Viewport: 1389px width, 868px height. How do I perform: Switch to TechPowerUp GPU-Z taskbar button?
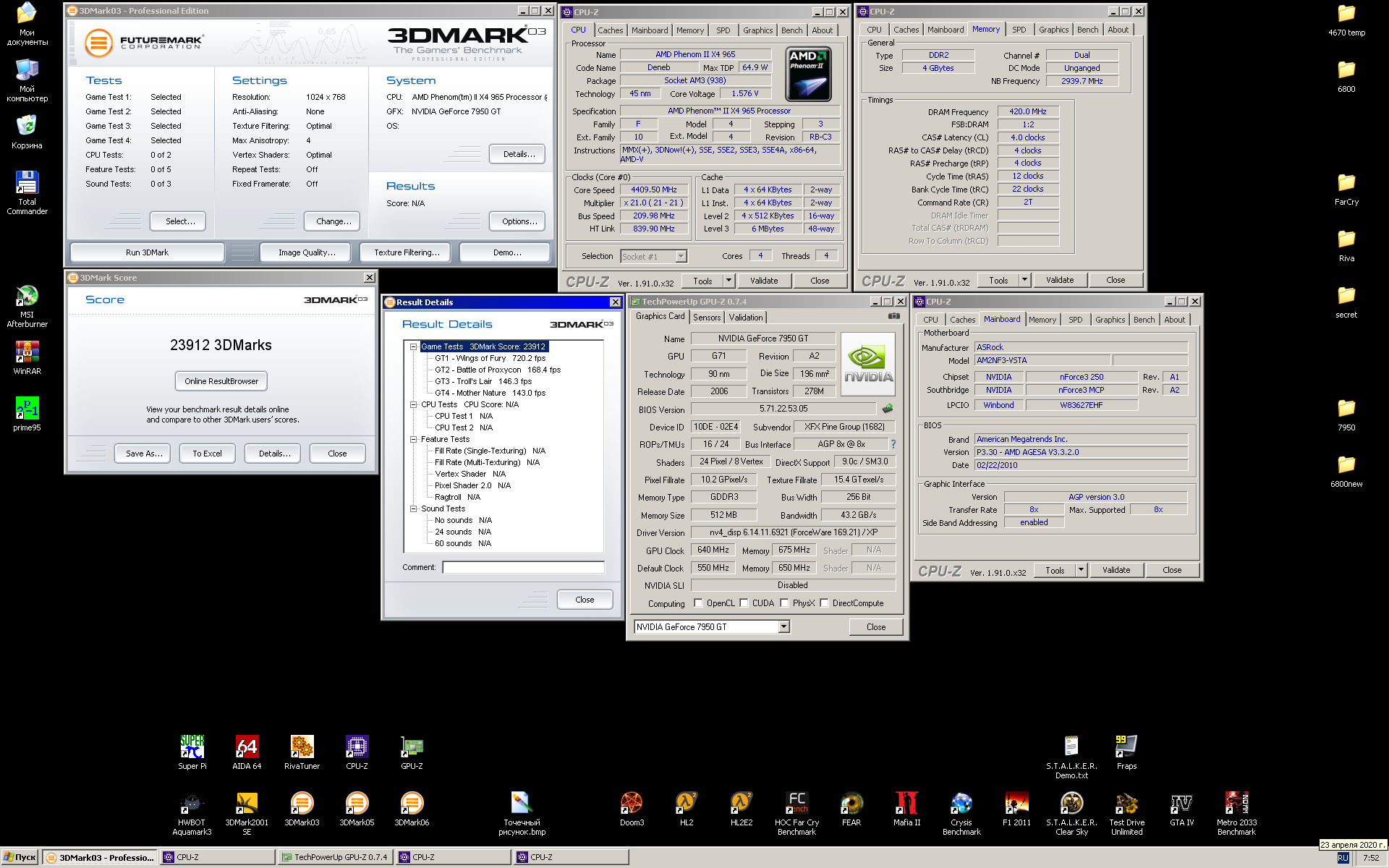click(334, 857)
